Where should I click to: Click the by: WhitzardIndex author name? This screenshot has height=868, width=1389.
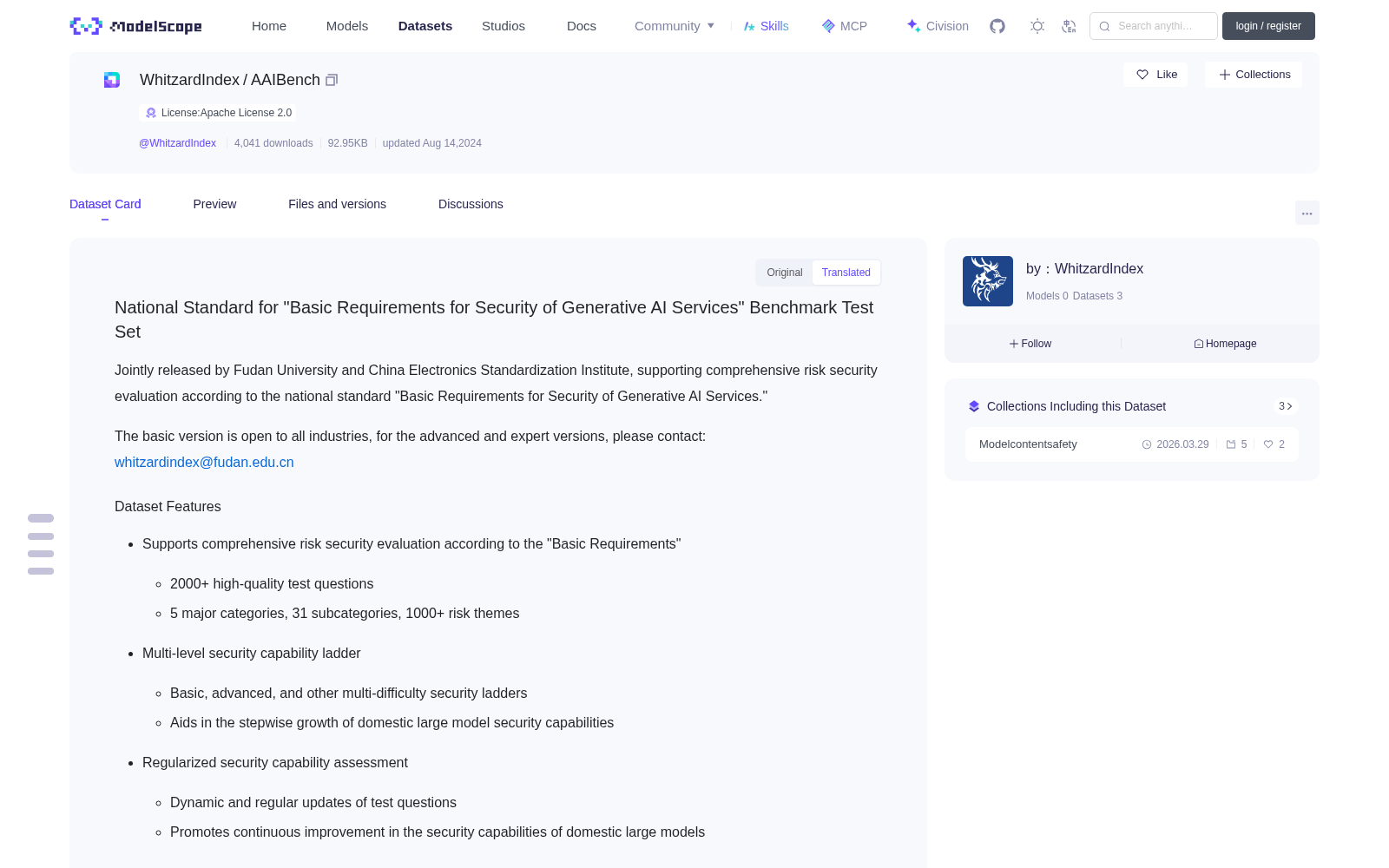point(1084,269)
